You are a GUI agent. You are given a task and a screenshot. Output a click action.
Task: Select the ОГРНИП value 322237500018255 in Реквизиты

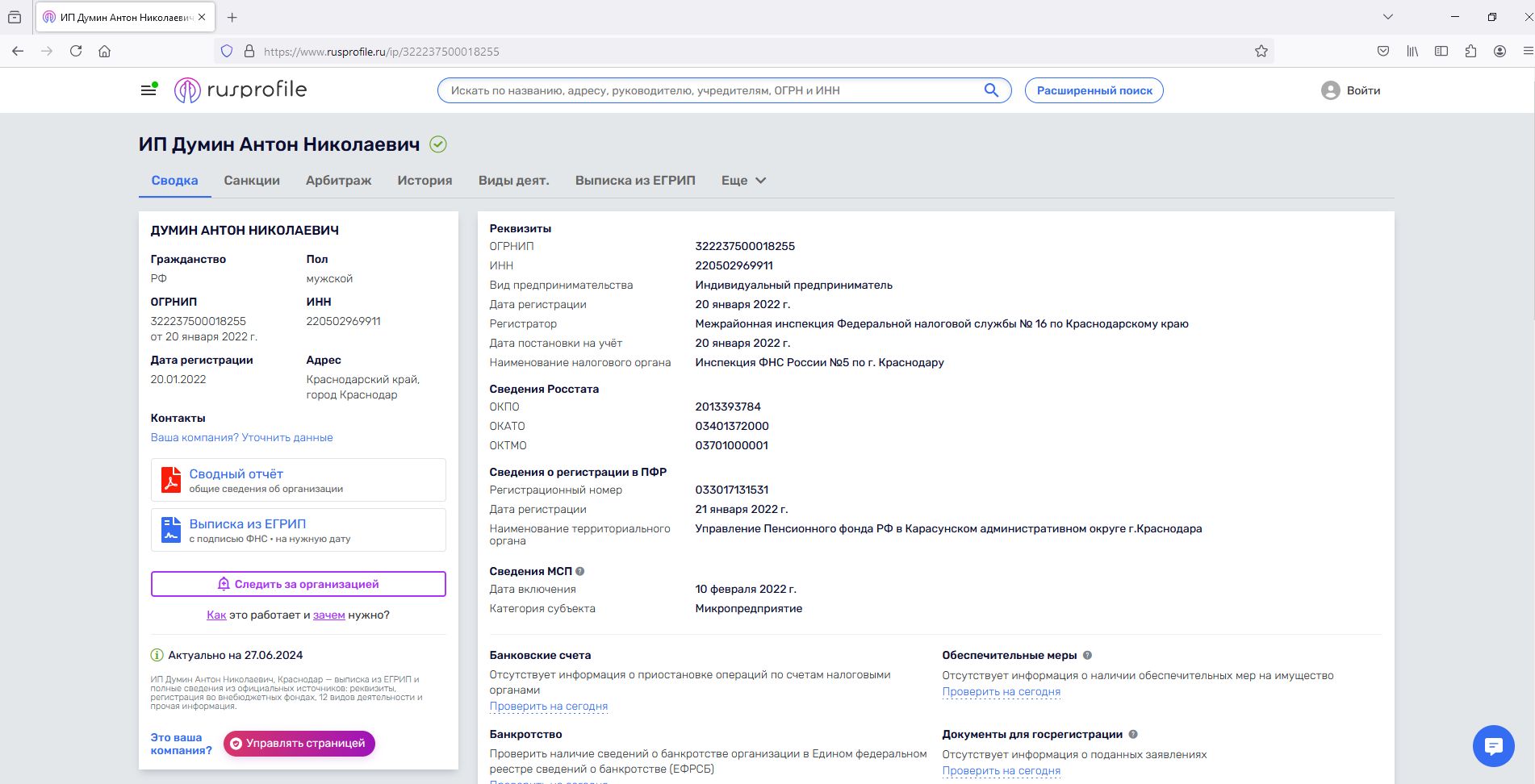point(745,246)
